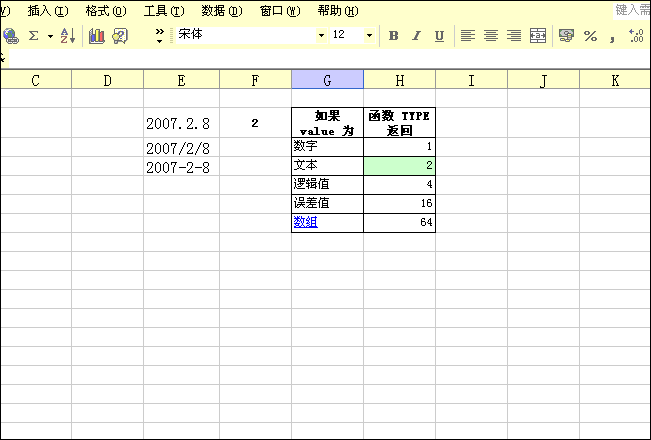This screenshot has width=651, height=440.
Task: Click the Merge and Center icon
Action: pos(538,36)
